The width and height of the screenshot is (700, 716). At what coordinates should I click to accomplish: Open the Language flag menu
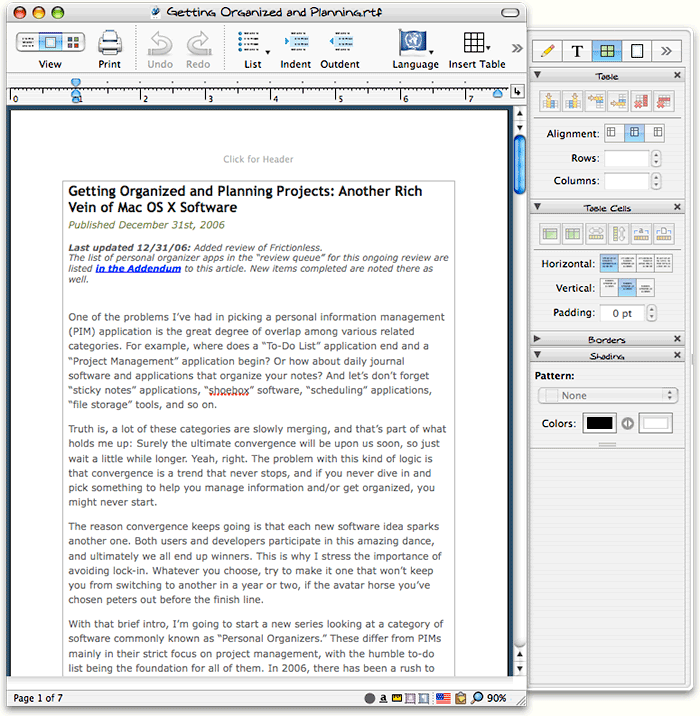(x=415, y=42)
